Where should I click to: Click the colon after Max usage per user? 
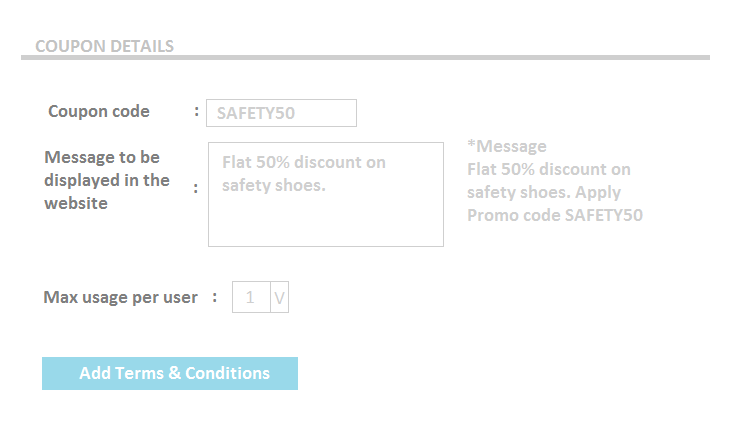point(214,297)
